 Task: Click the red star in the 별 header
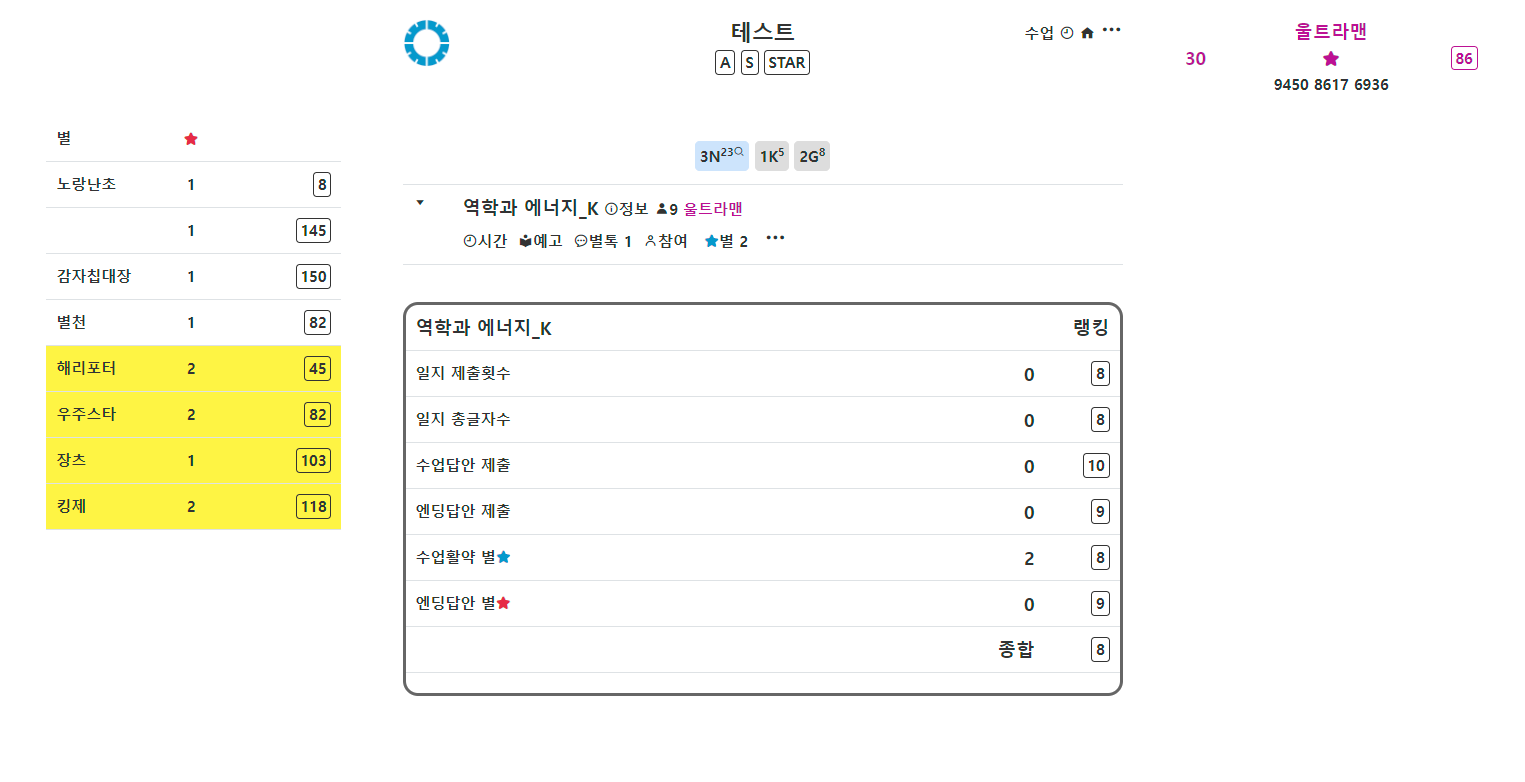191,139
